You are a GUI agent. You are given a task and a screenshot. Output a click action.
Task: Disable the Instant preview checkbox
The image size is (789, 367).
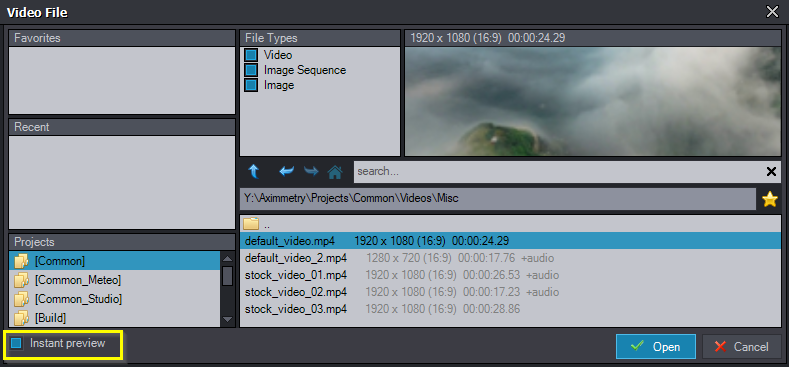click(17, 343)
